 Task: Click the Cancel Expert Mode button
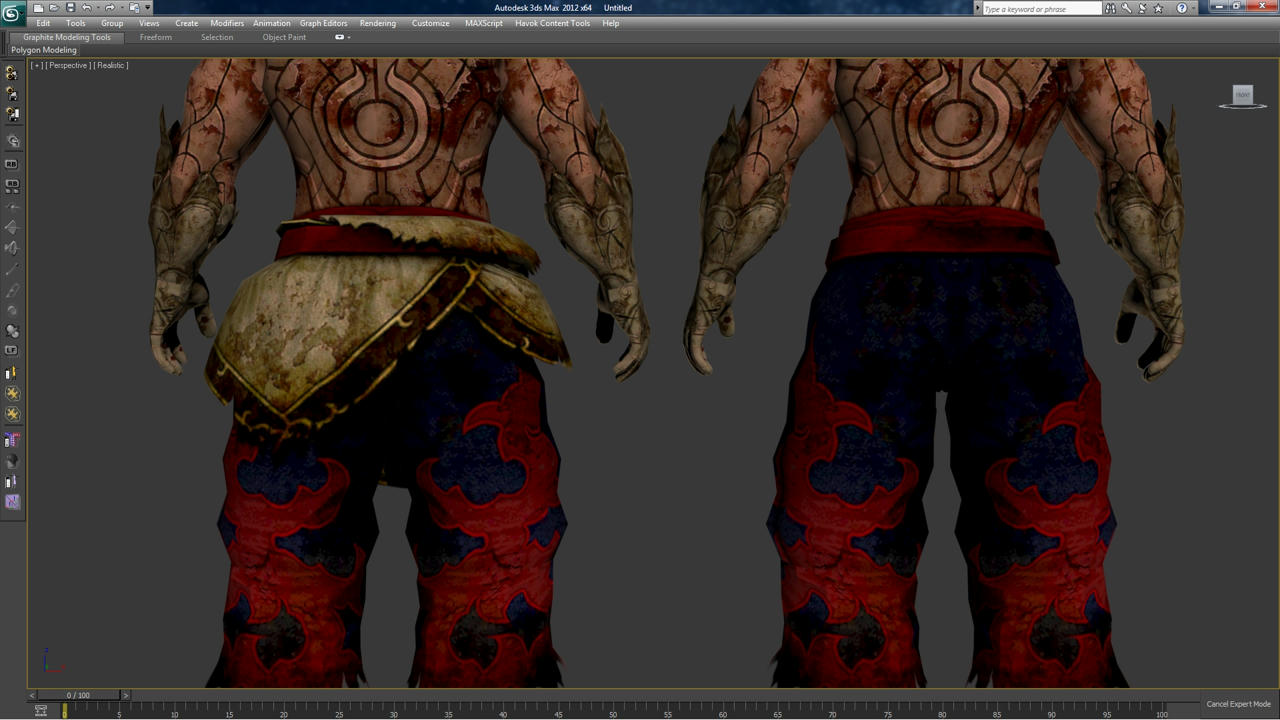click(x=1238, y=704)
